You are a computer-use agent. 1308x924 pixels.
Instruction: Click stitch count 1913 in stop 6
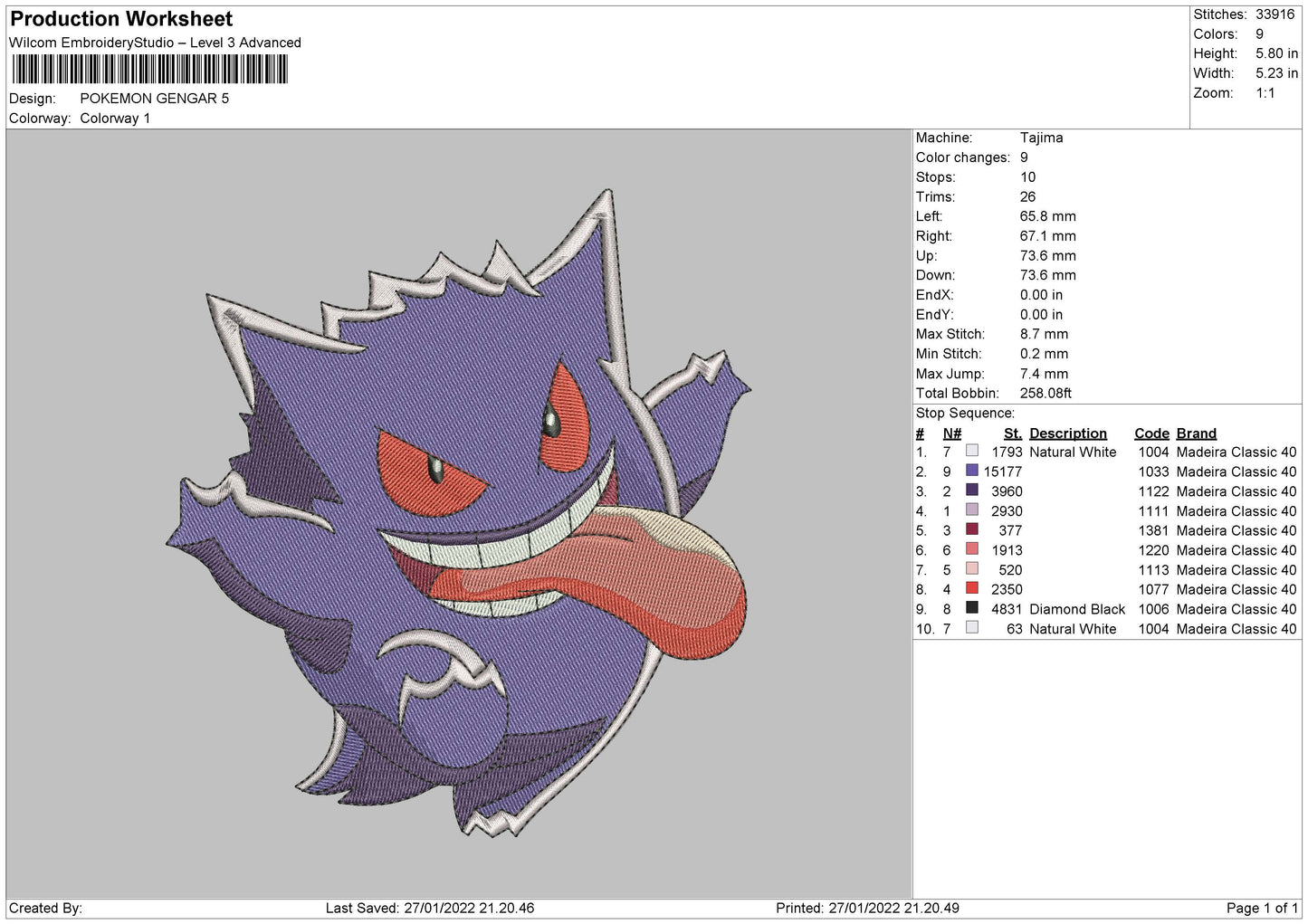tap(1007, 550)
